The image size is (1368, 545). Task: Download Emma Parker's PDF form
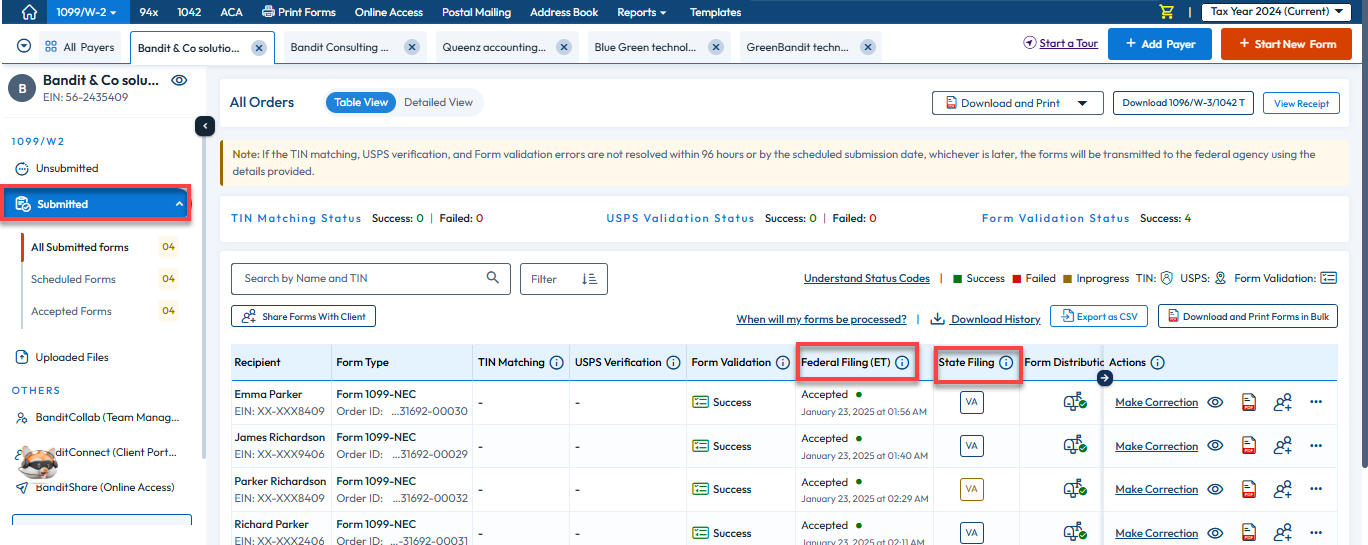pyautogui.click(x=1248, y=403)
